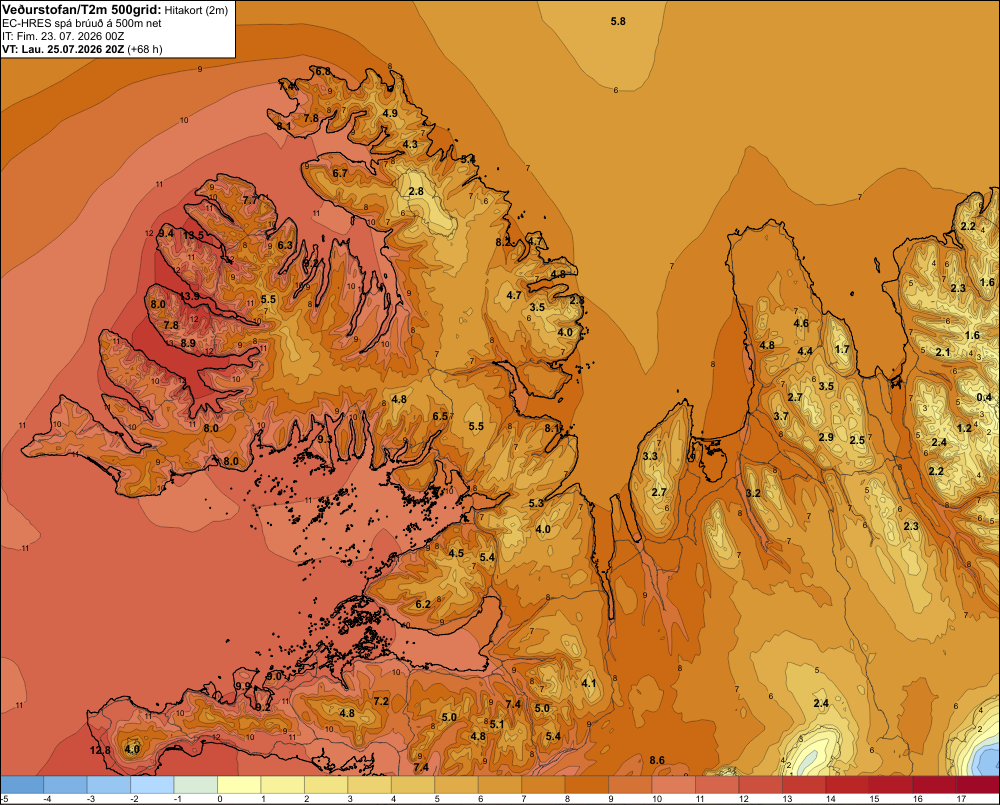Click the 2.5 temperature value
The height and width of the screenshot is (805, 1000).
[857, 441]
